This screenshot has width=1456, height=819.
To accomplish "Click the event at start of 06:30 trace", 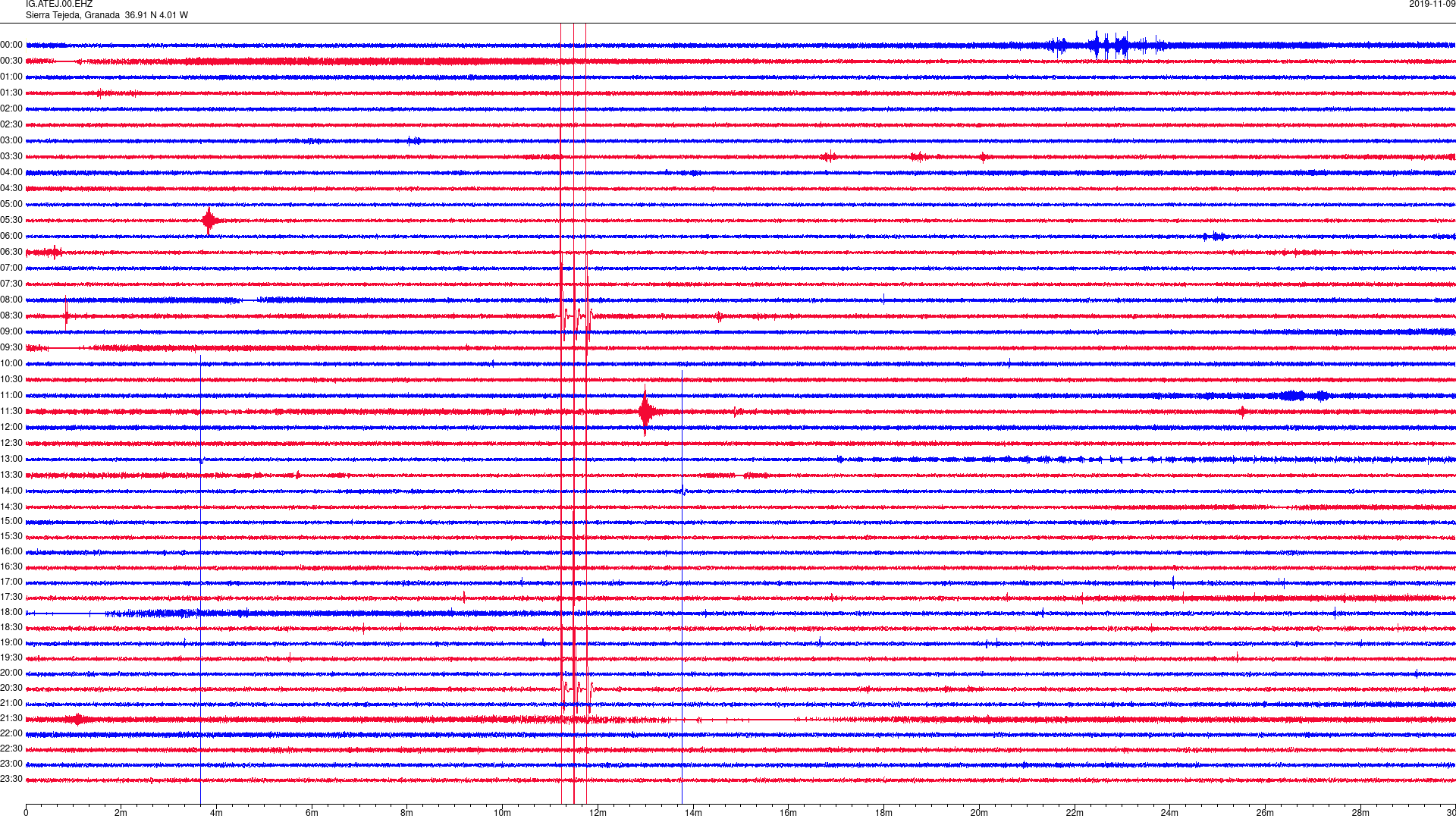I will (45, 252).
